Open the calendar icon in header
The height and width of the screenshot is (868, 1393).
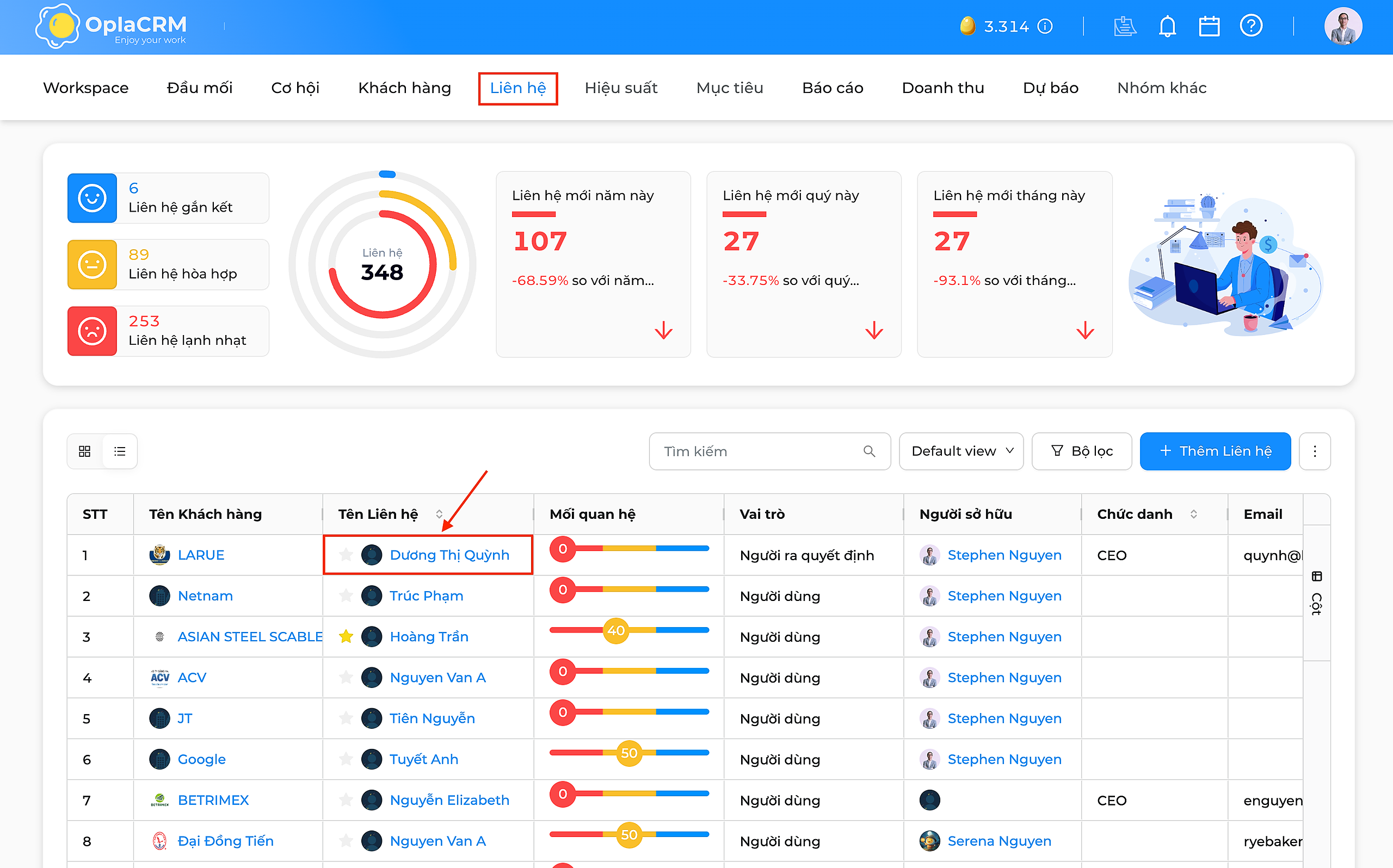tap(1209, 27)
